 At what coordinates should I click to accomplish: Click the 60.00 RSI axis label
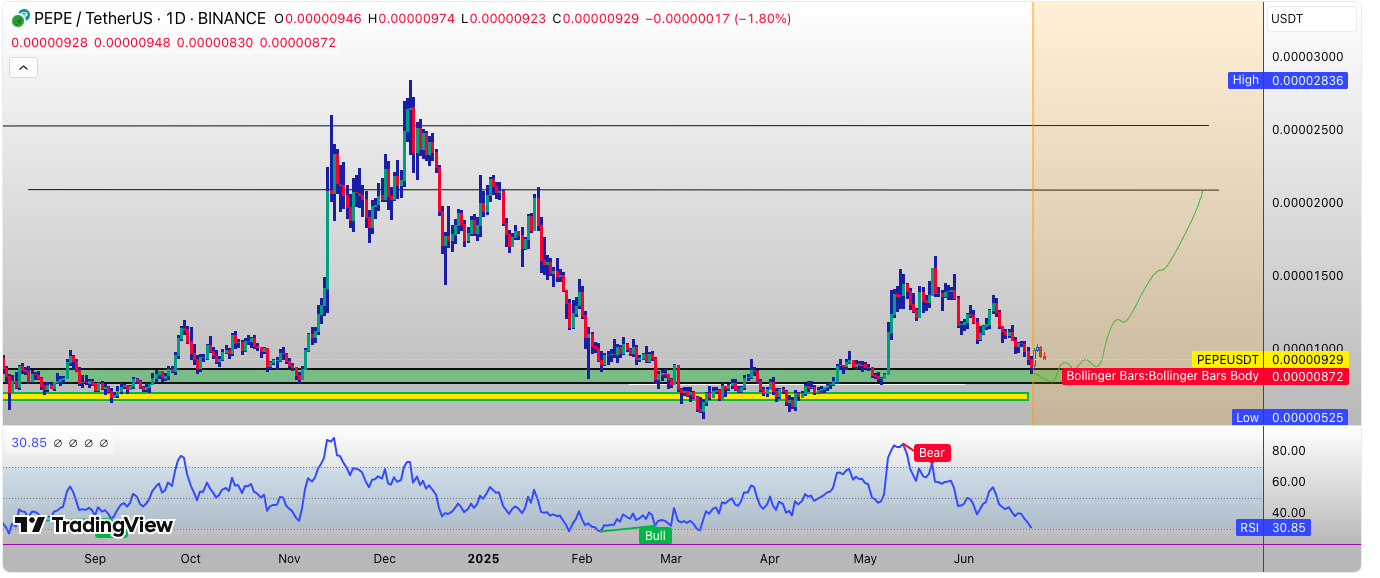click(1288, 482)
